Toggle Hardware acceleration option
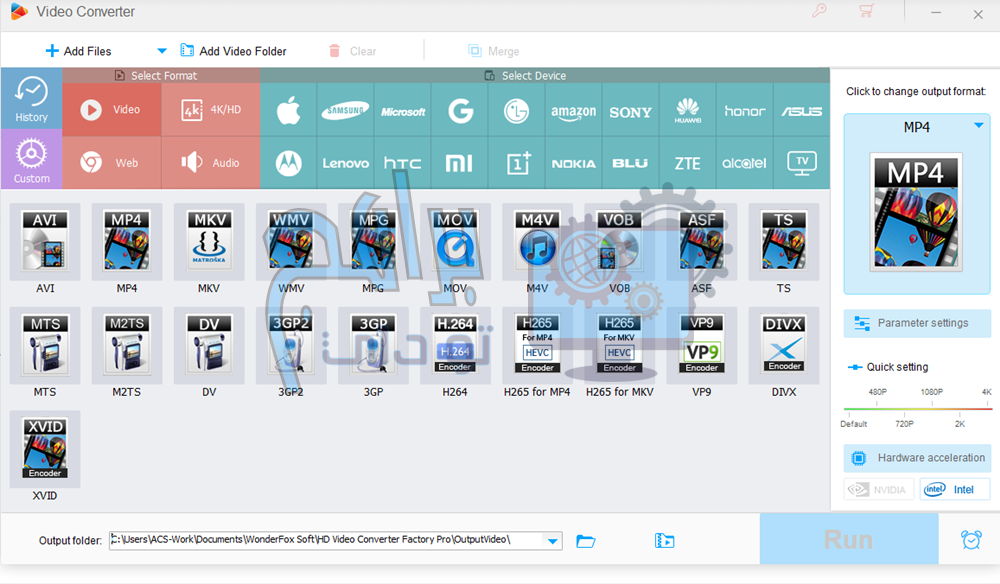Viewport: 1000px width, 584px height. point(917,458)
